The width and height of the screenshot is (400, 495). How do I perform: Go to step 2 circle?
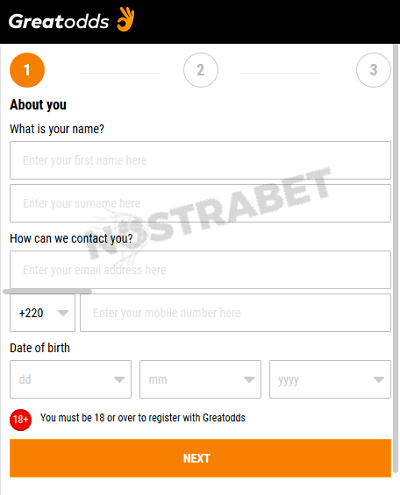[x=201, y=70]
